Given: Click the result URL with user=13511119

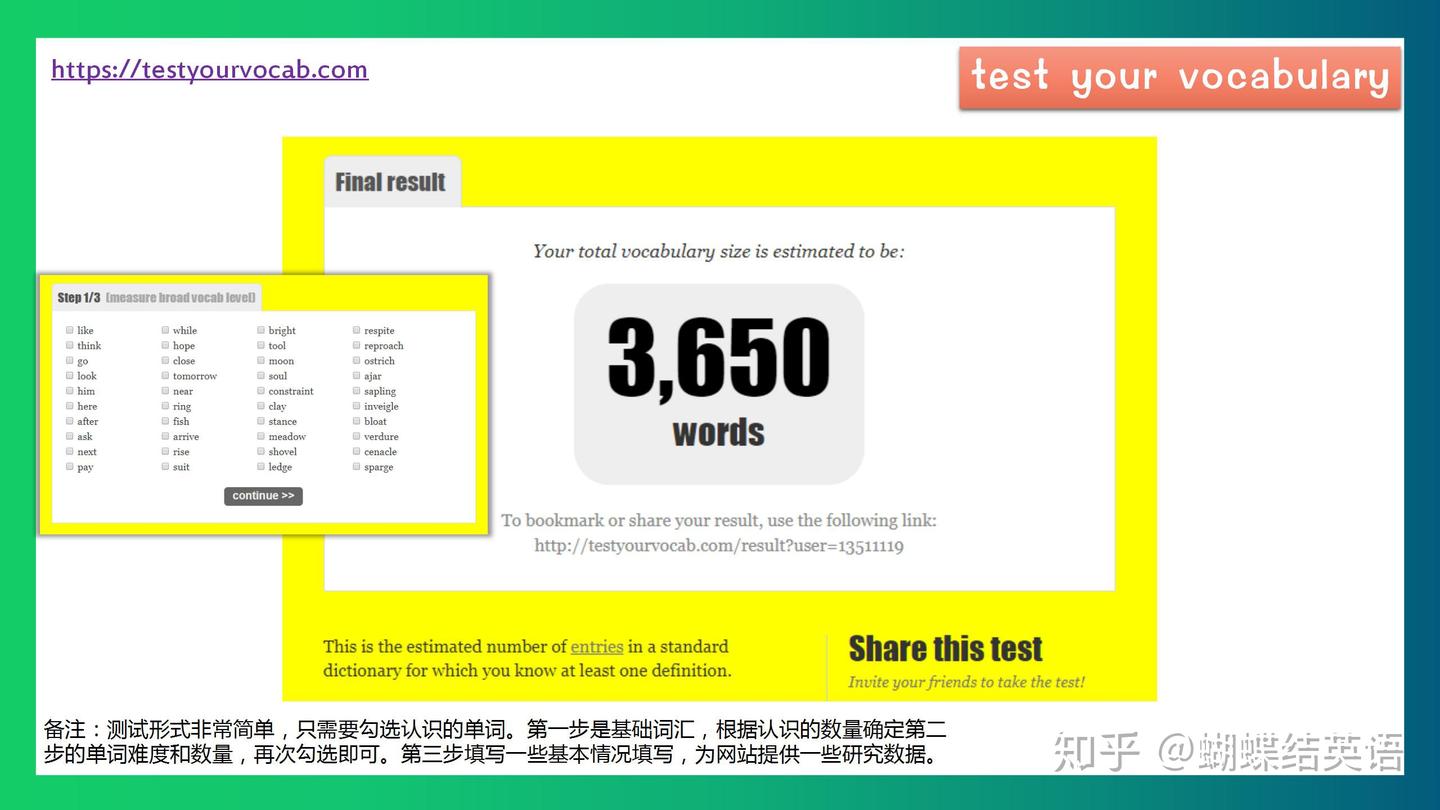Looking at the screenshot, I should click(719, 546).
